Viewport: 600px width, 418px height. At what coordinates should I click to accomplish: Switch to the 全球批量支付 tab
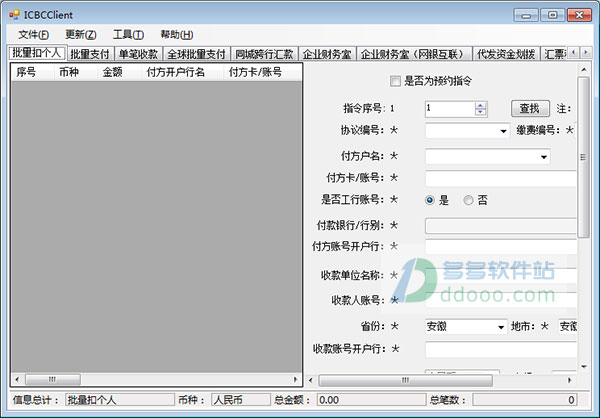[196, 54]
